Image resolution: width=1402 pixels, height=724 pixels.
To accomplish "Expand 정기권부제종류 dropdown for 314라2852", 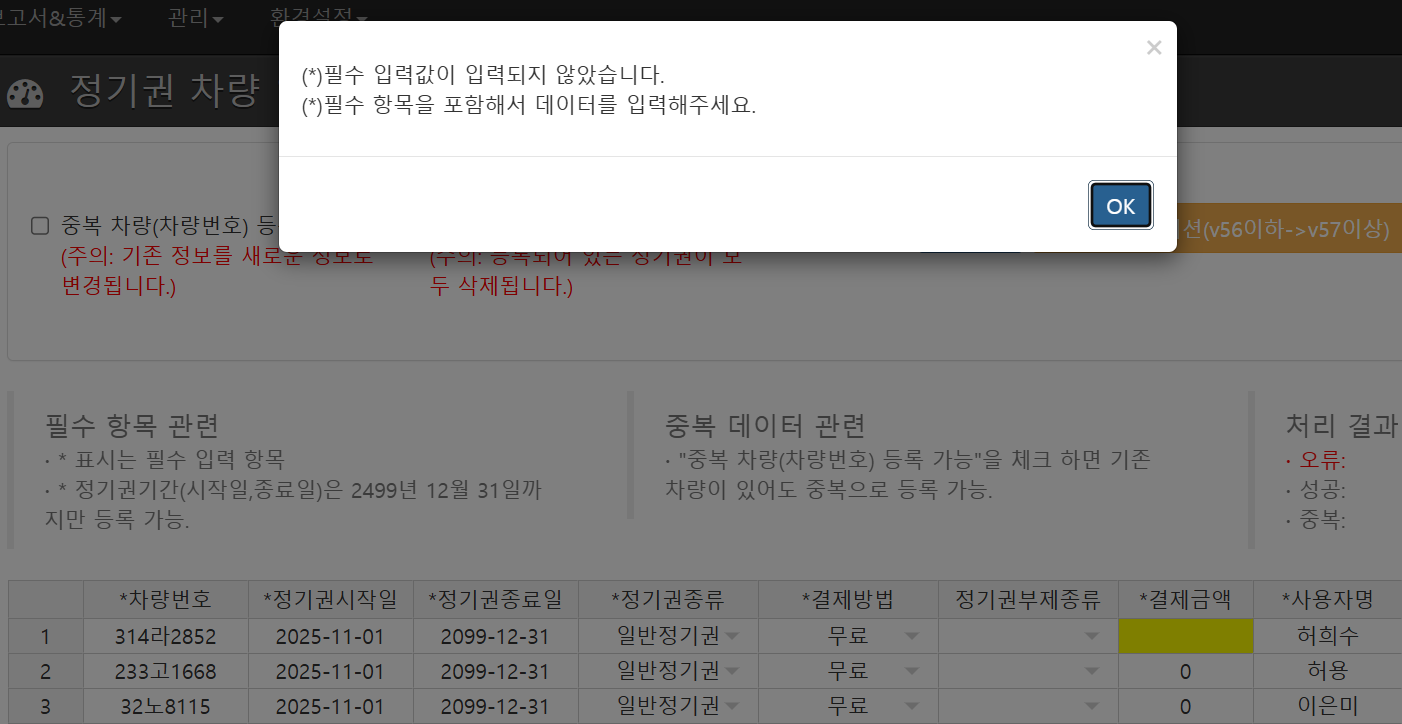I will pyautogui.click(x=1091, y=636).
